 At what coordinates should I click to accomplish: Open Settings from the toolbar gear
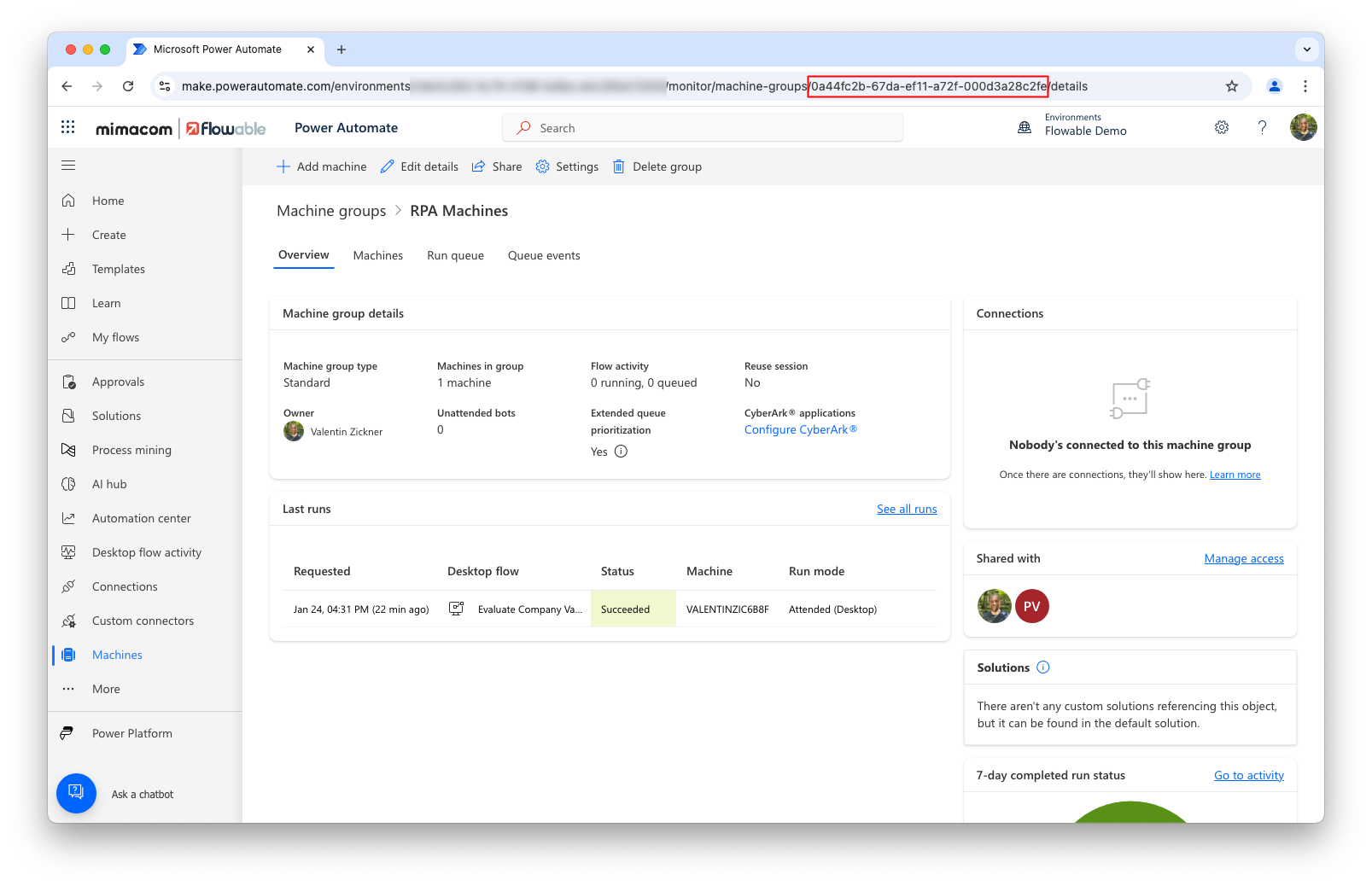click(567, 166)
